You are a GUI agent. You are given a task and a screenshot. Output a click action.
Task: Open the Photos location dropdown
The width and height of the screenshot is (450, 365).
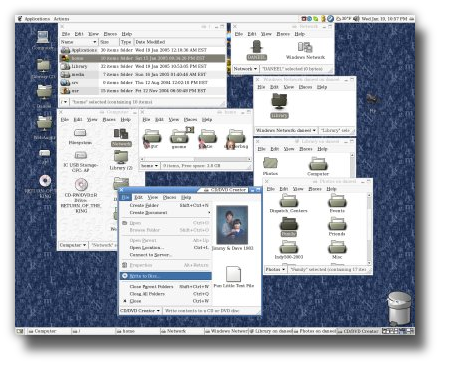tap(275, 269)
